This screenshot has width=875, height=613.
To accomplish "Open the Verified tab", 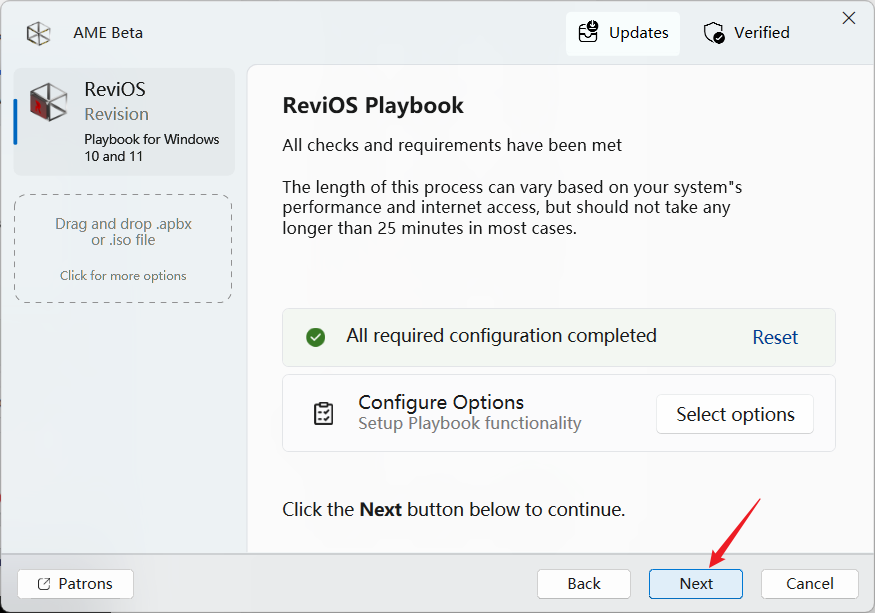I will pyautogui.click(x=747, y=33).
